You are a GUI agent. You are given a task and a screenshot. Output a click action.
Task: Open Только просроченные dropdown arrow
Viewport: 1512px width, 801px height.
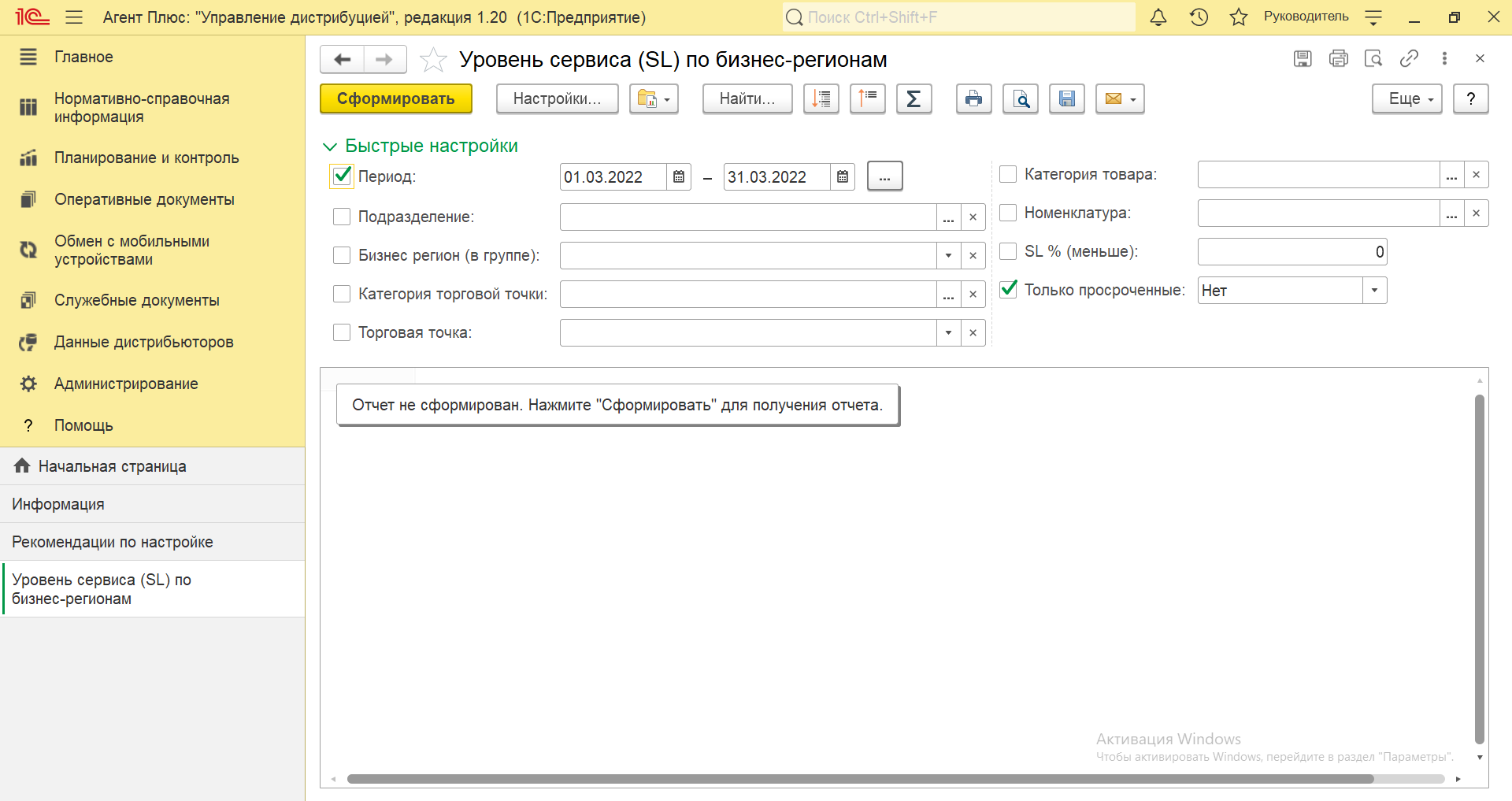pos(1374,290)
